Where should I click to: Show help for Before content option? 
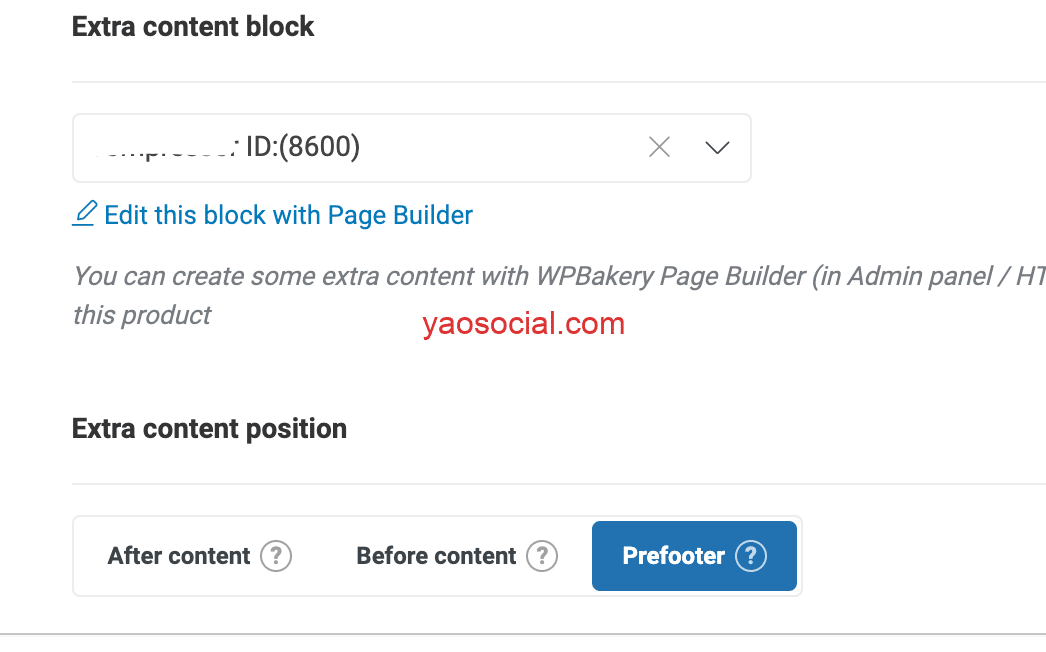pyautogui.click(x=542, y=556)
